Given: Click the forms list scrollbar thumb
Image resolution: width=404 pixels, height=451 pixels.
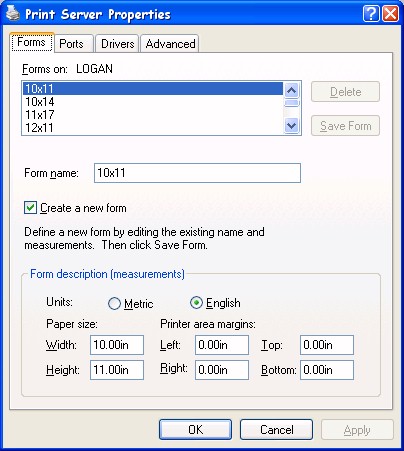Looking at the screenshot, I should 292,103.
